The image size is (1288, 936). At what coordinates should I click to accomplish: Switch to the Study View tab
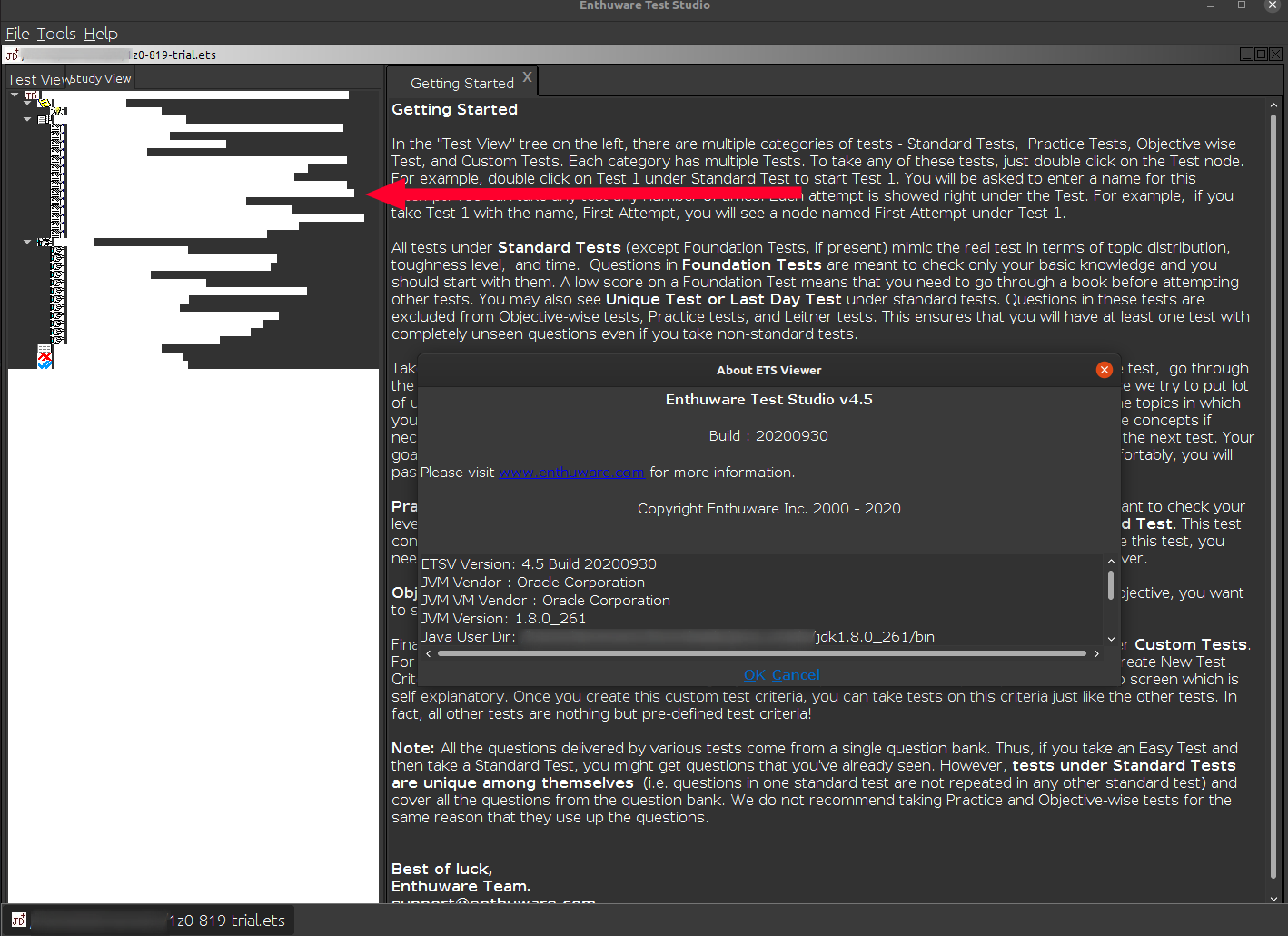tap(101, 79)
